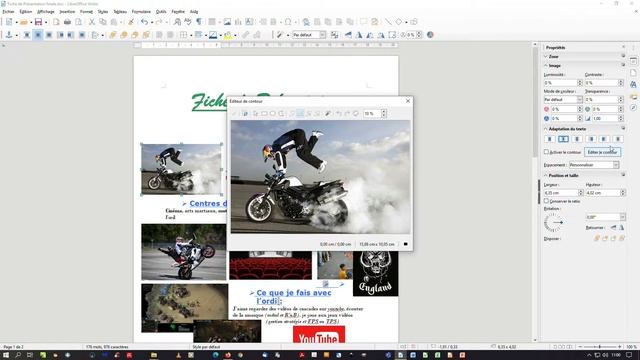The width and height of the screenshot is (640, 360).
Task: Expand the Zone section in Properties
Action: 546,56
